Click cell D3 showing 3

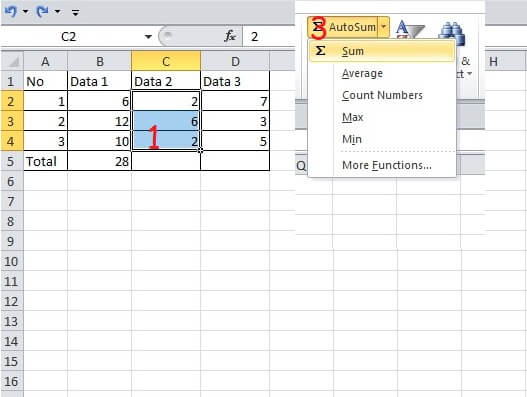pyautogui.click(x=235, y=121)
